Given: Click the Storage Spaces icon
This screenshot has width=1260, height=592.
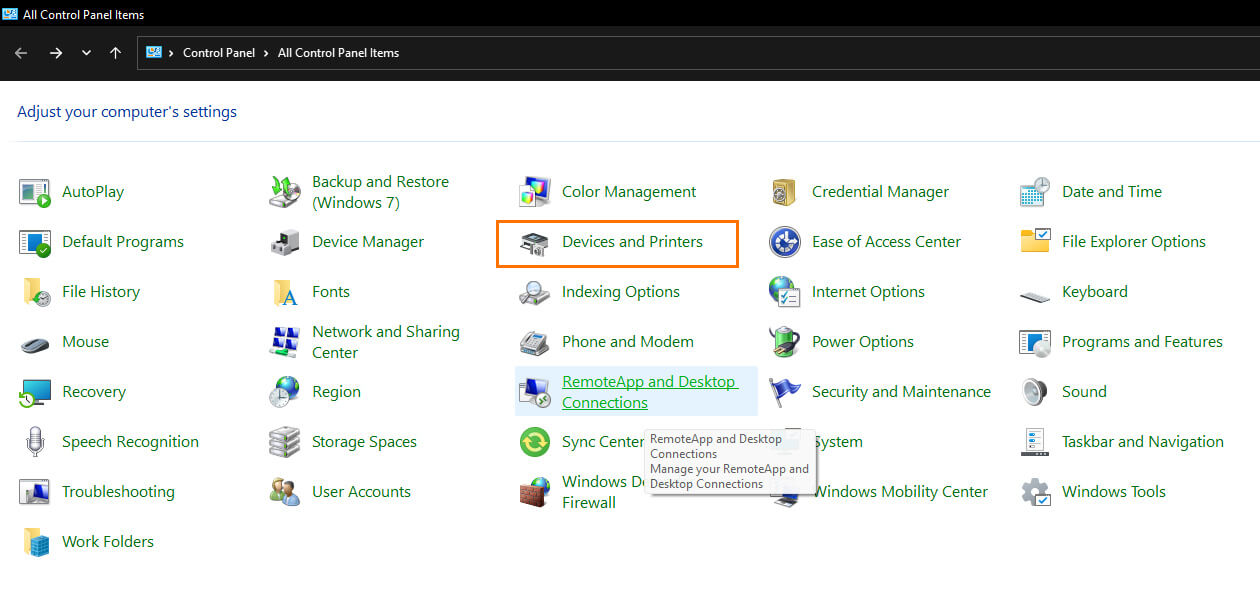Looking at the screenshot, I should click(285, 442).
